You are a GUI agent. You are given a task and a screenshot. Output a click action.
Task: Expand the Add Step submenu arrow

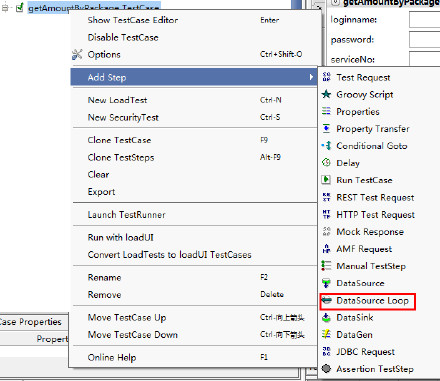coord(311,77)
